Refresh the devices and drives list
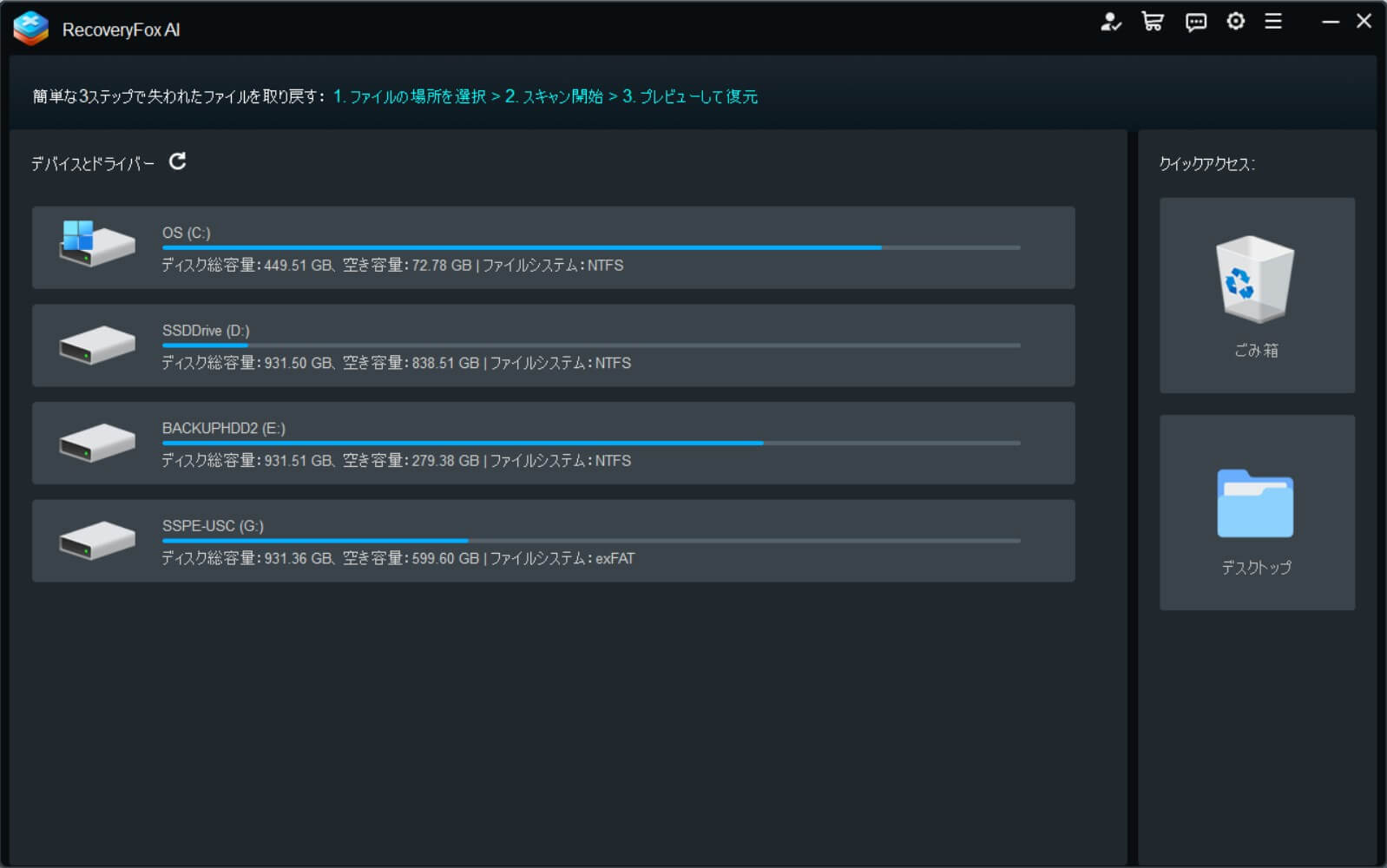The height and width of the screenshot is (868, 1387). click(177, 161)
